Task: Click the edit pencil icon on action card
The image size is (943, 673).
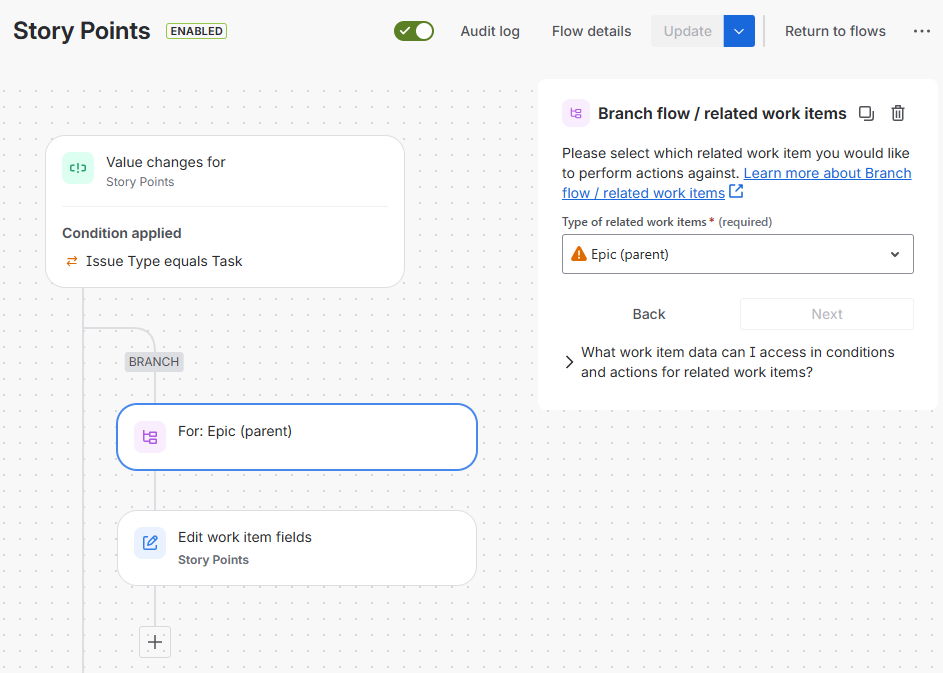Action: 150,543
